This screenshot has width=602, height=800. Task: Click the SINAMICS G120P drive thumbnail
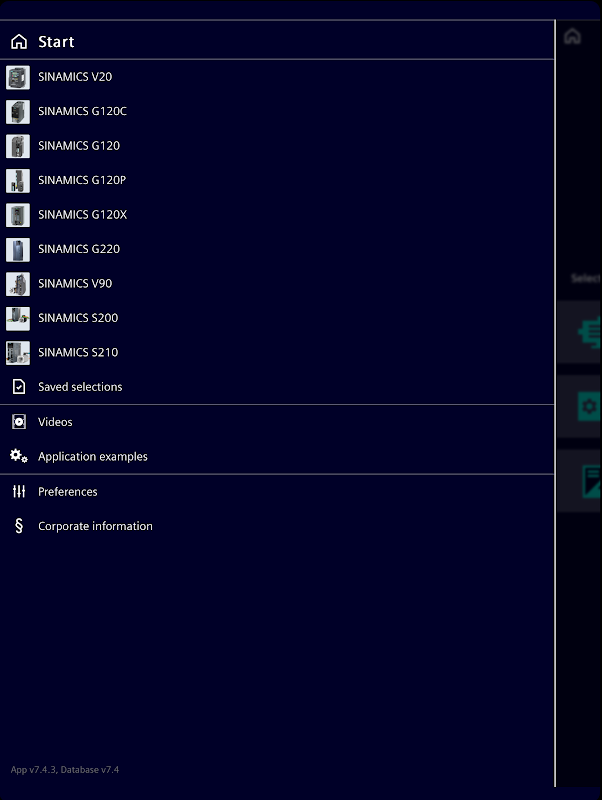[x=18, y=181]
